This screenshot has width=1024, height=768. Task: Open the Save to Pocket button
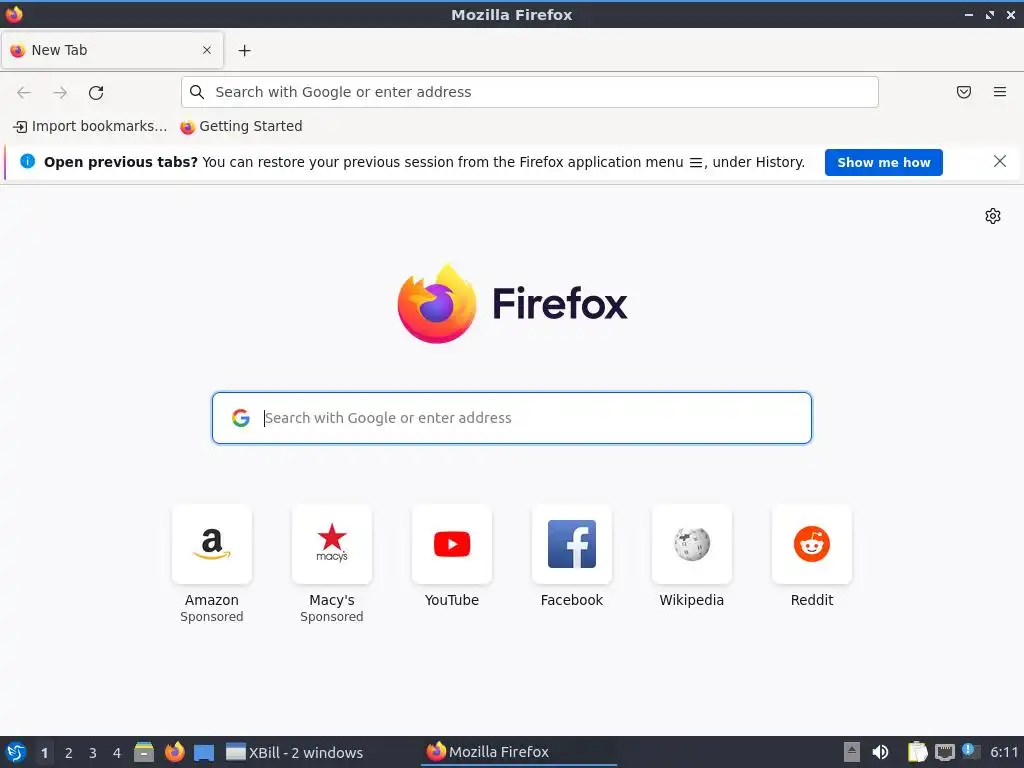[x=963, y=92]
